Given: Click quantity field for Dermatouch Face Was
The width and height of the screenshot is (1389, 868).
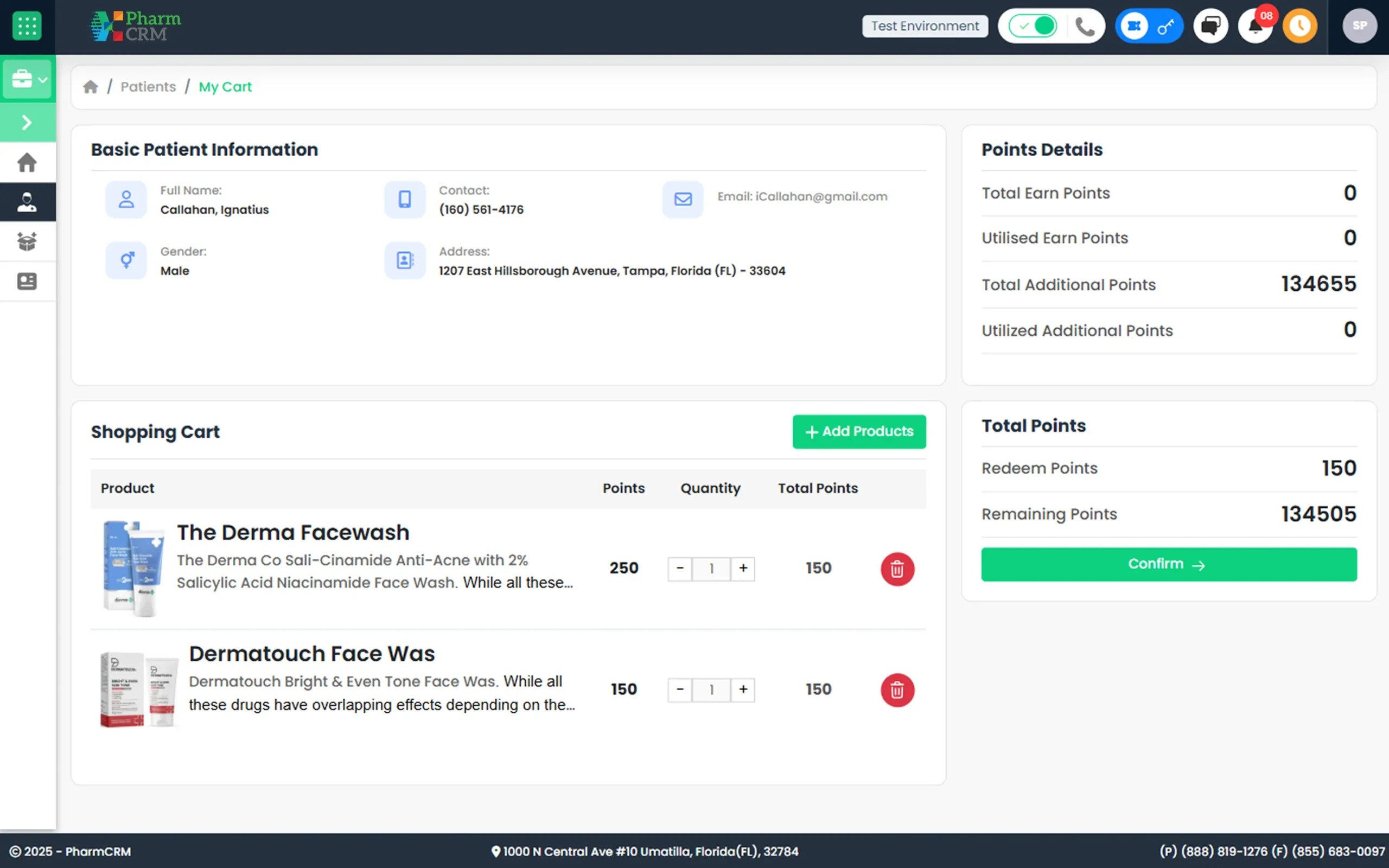Looking at the screenshot, I should pyautogui.click(x=711, y=690).
